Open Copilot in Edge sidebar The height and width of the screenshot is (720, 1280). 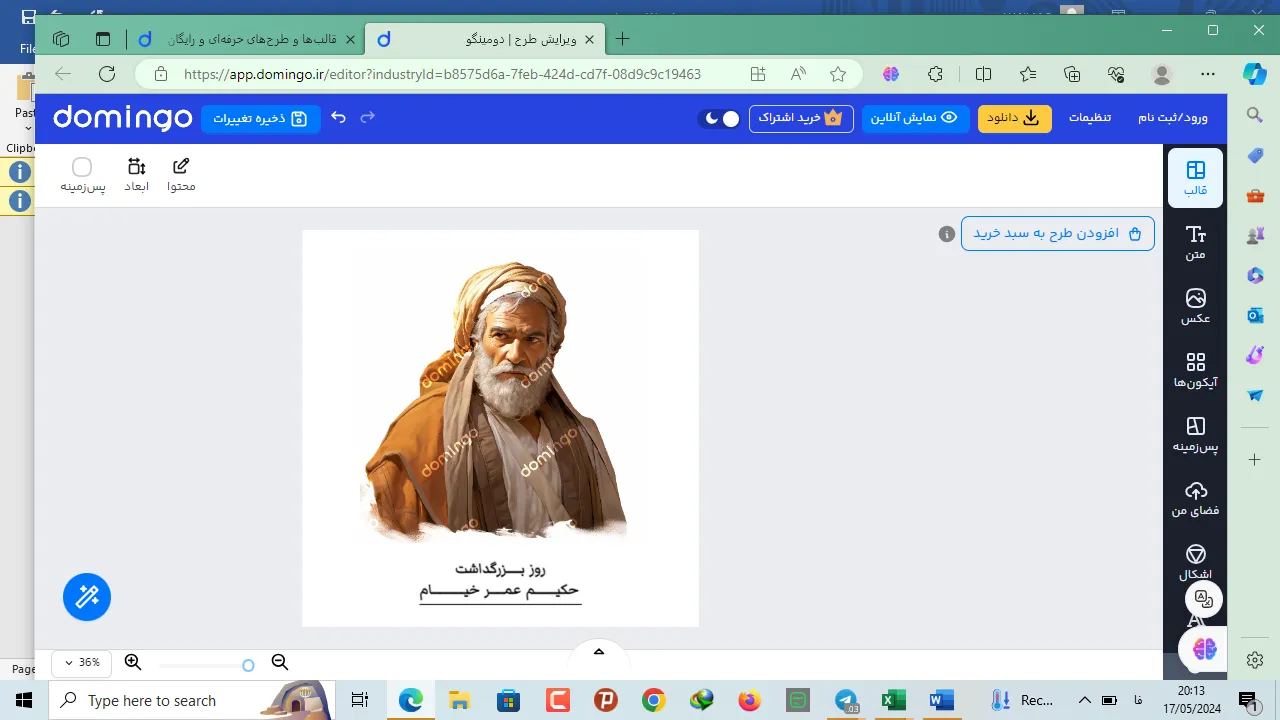coord(1255,74)
